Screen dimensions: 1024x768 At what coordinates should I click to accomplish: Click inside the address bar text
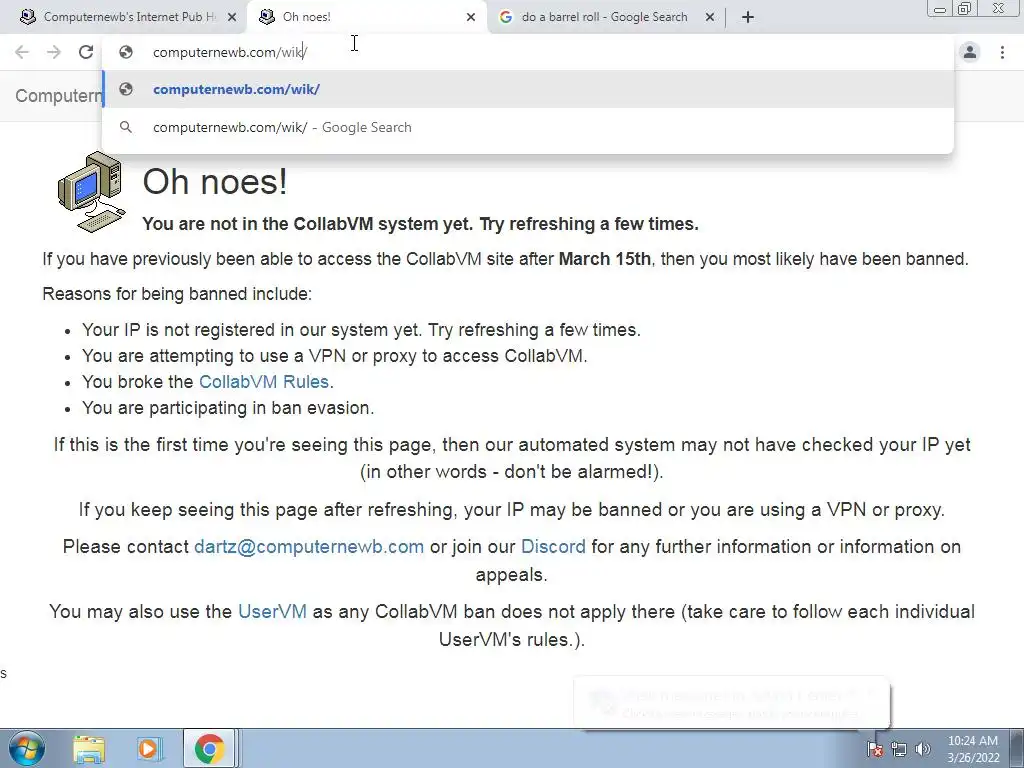230,52
